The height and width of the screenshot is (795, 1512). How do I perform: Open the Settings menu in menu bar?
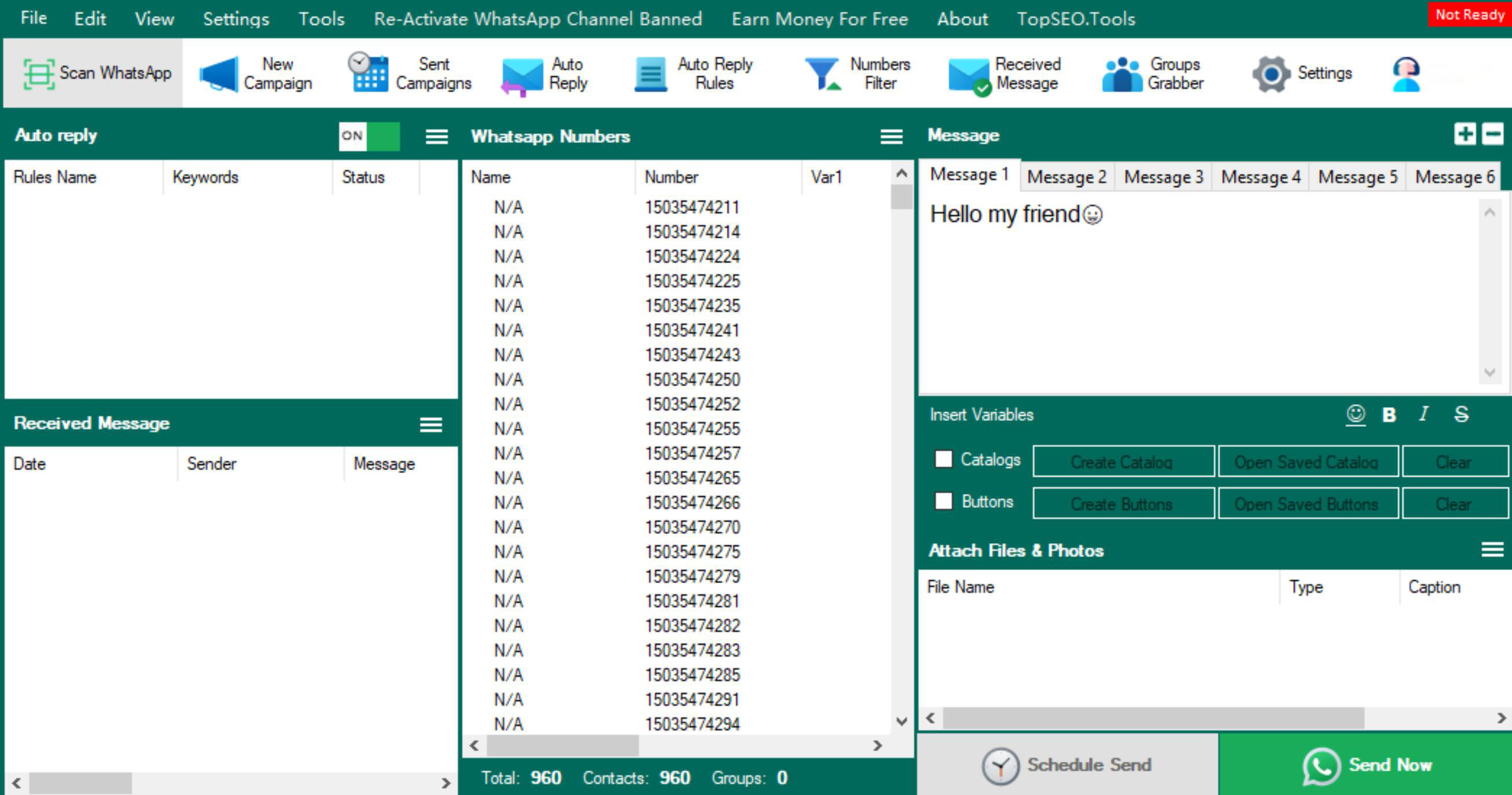[x=236, y=19]
